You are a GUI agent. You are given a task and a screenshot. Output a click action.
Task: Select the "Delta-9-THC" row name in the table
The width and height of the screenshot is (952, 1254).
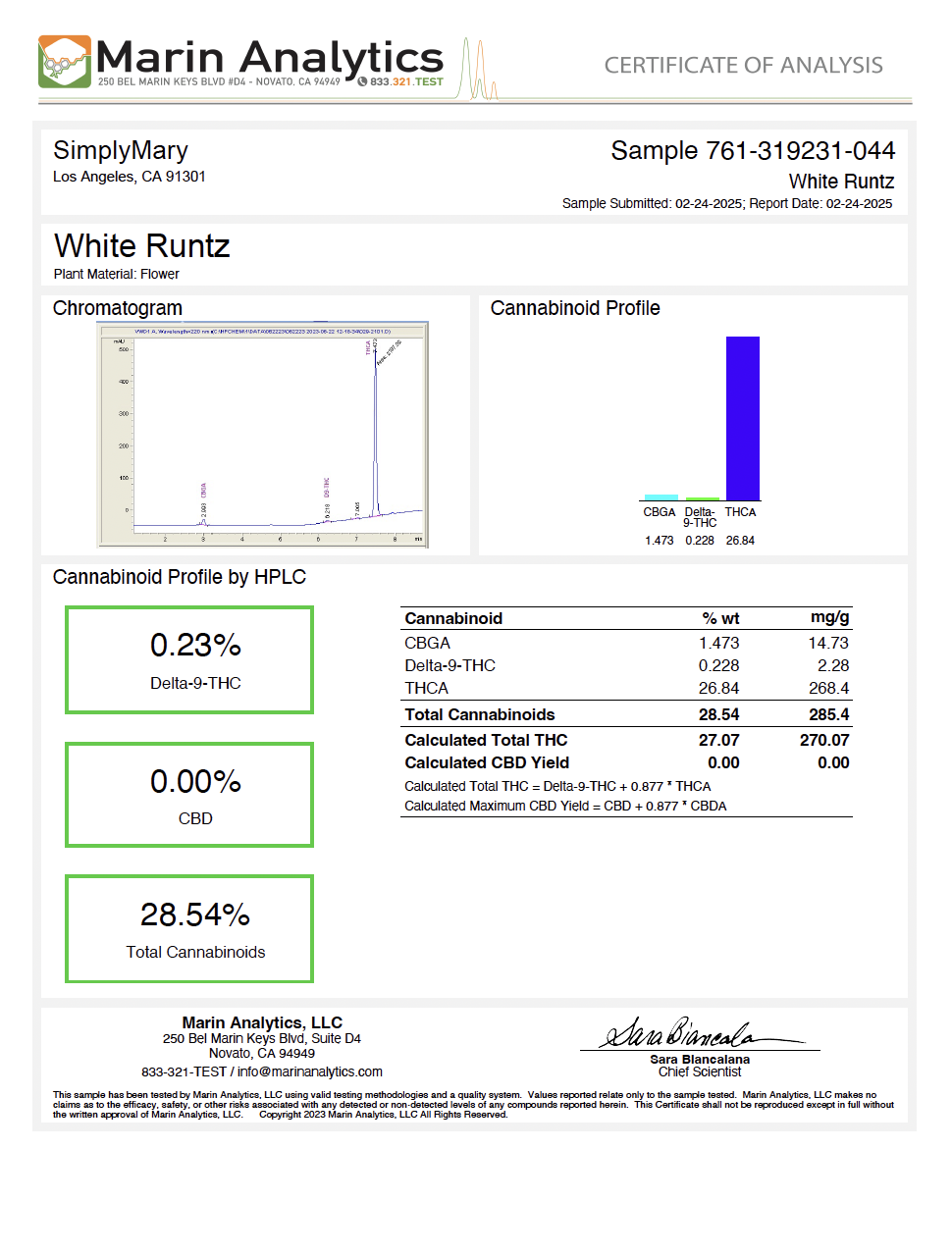(450, 665)
